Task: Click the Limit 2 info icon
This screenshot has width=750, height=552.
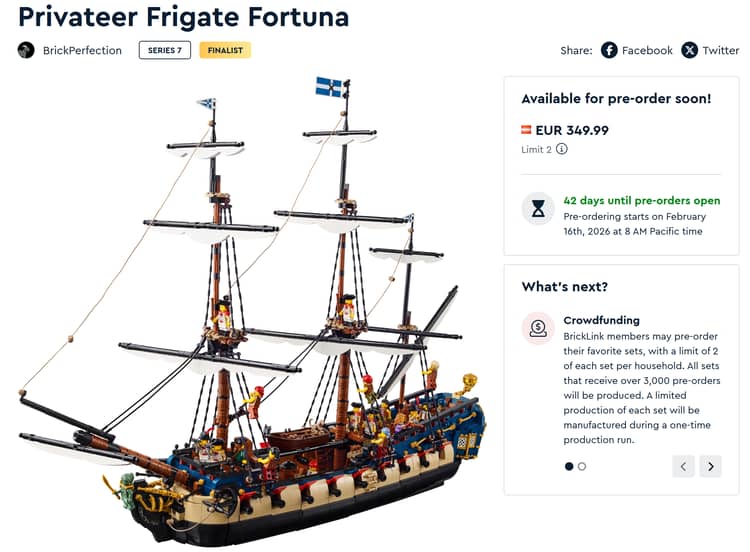Action: pos(562,150)
